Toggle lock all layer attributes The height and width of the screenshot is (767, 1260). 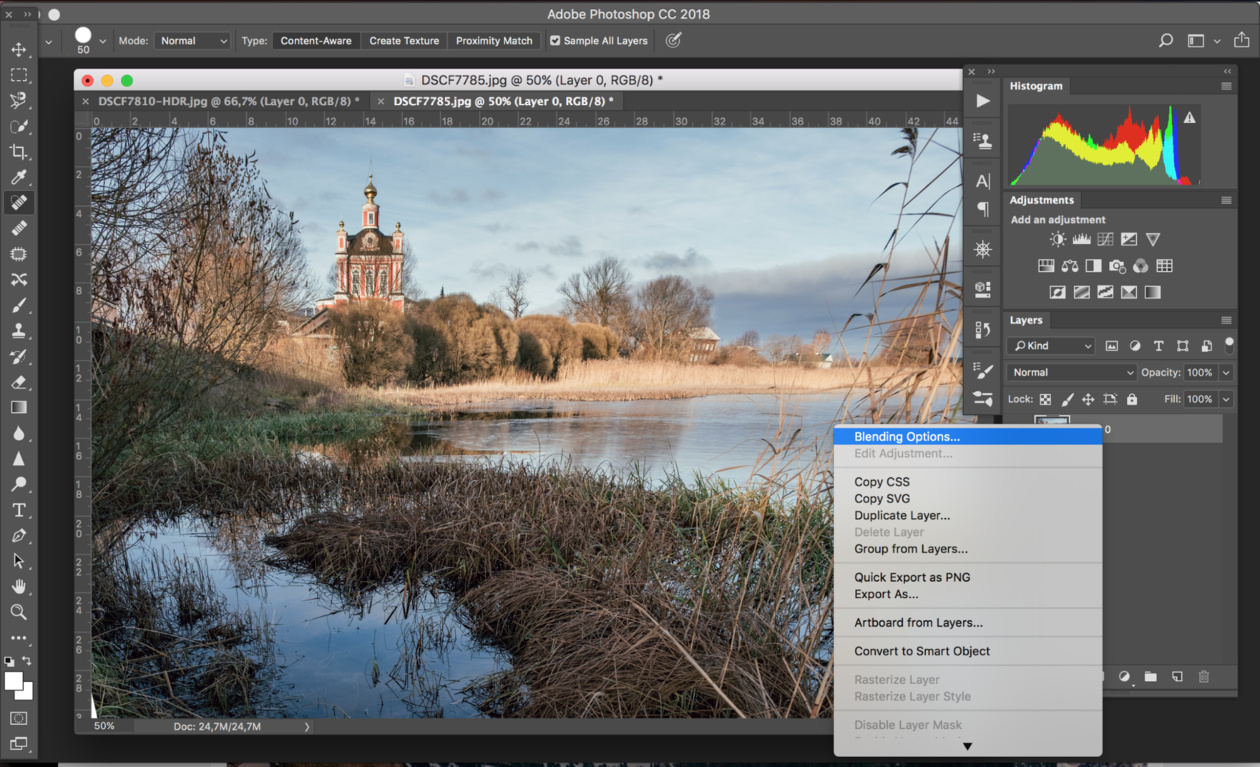click(x=1132, y=399)
